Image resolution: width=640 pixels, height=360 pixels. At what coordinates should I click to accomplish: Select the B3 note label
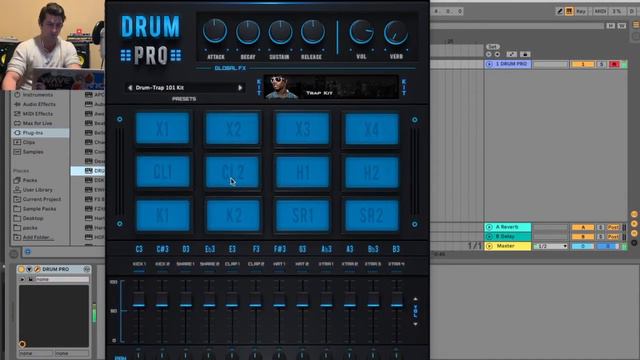(396, 249)
